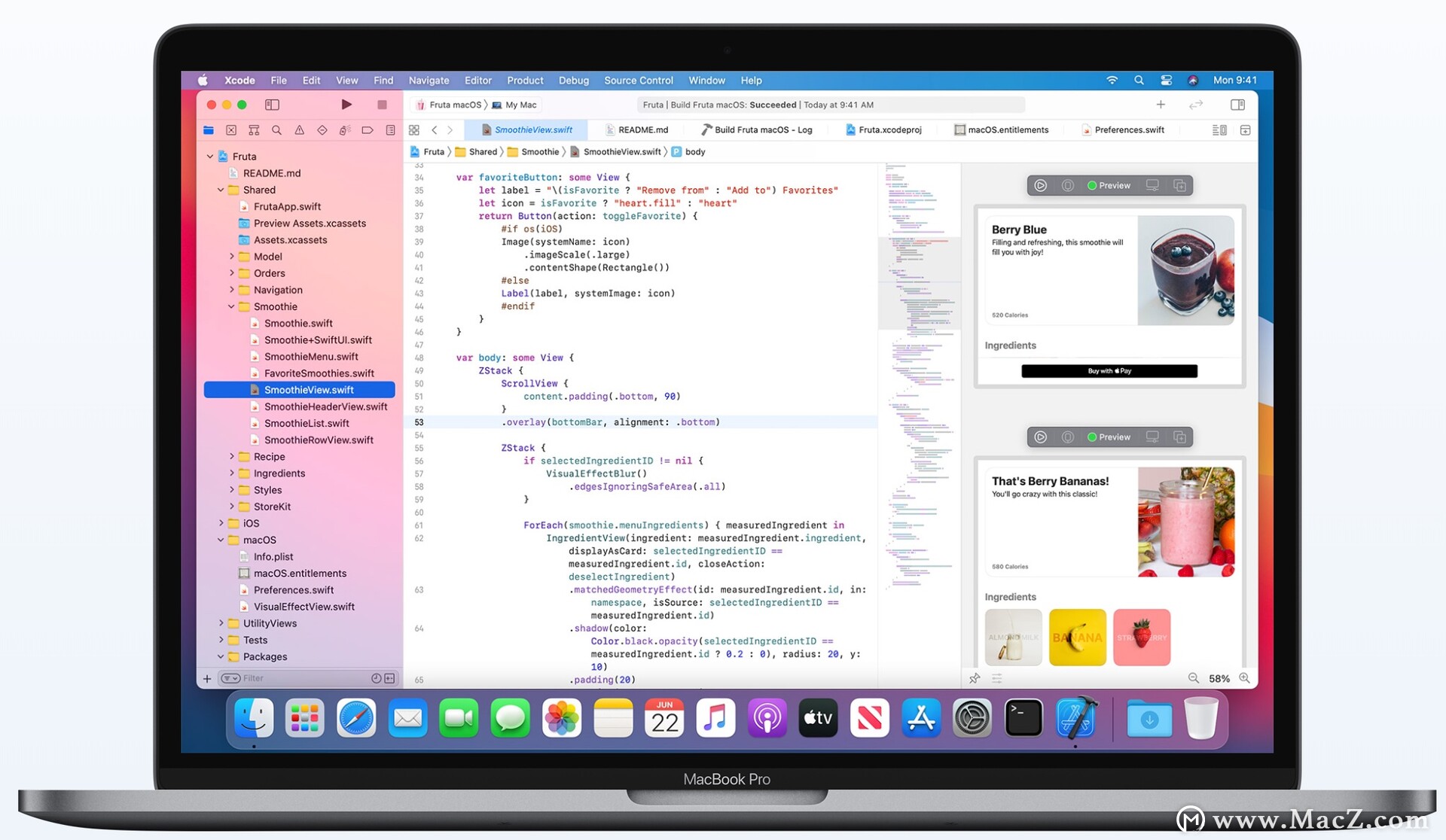This screenshot has width=1446, height=840.
Task: Collapse the Smoothie folder
Action: click(231, 306)
